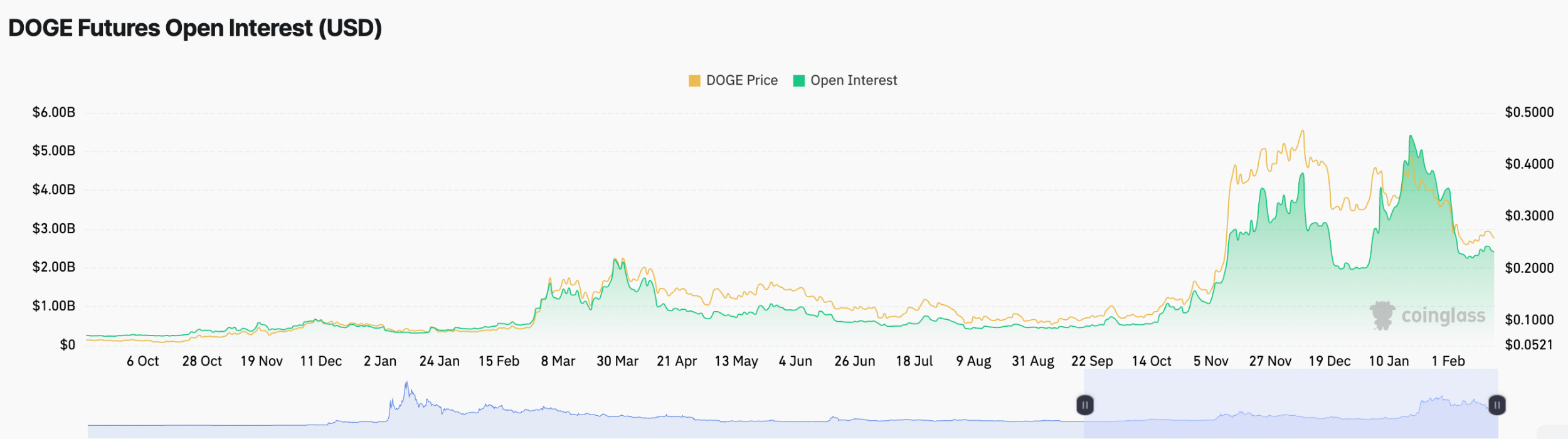Click the yellow DOGE Price legend swatch

click(694, 81)
